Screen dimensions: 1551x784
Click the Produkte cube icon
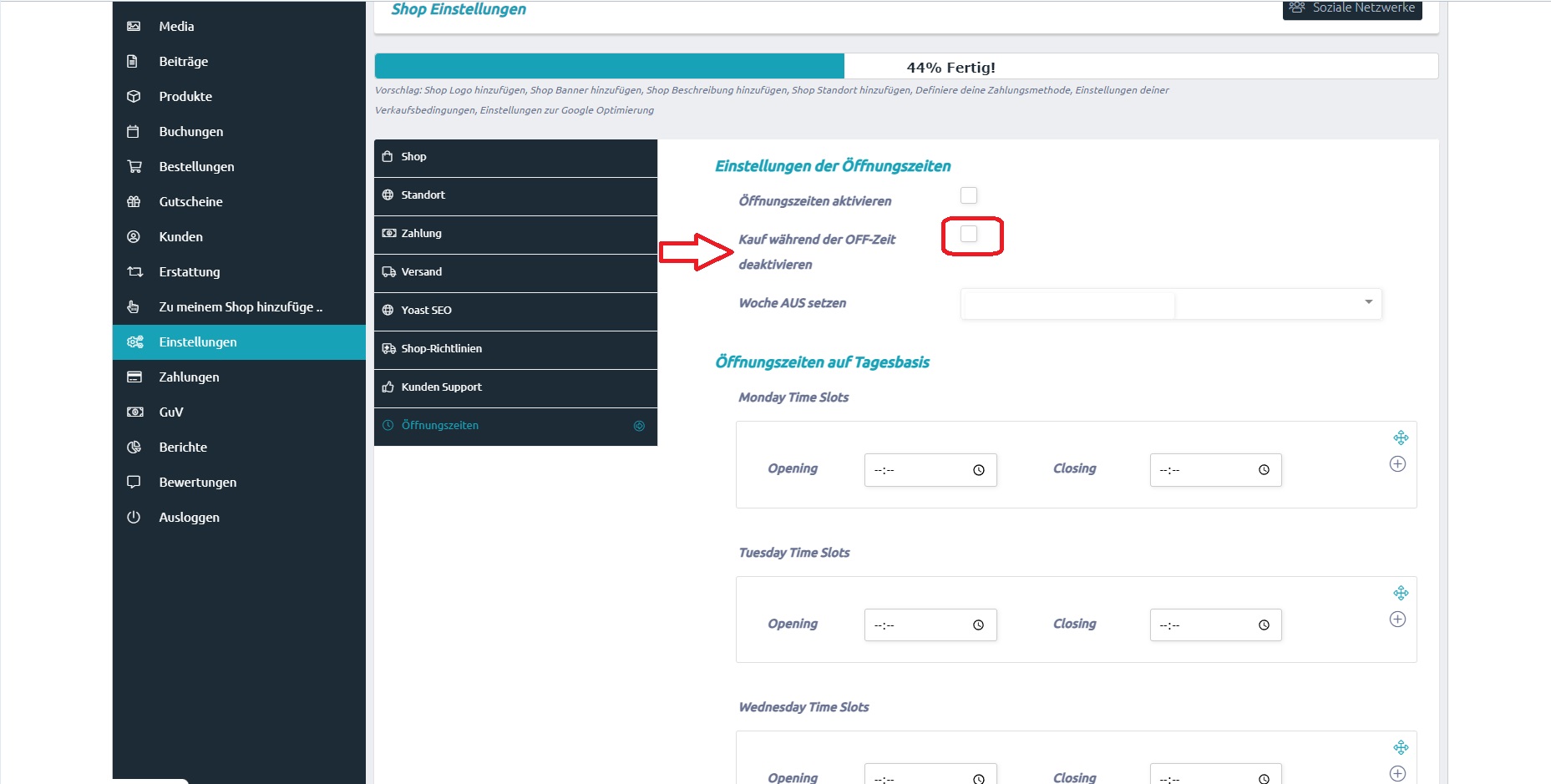134,96
